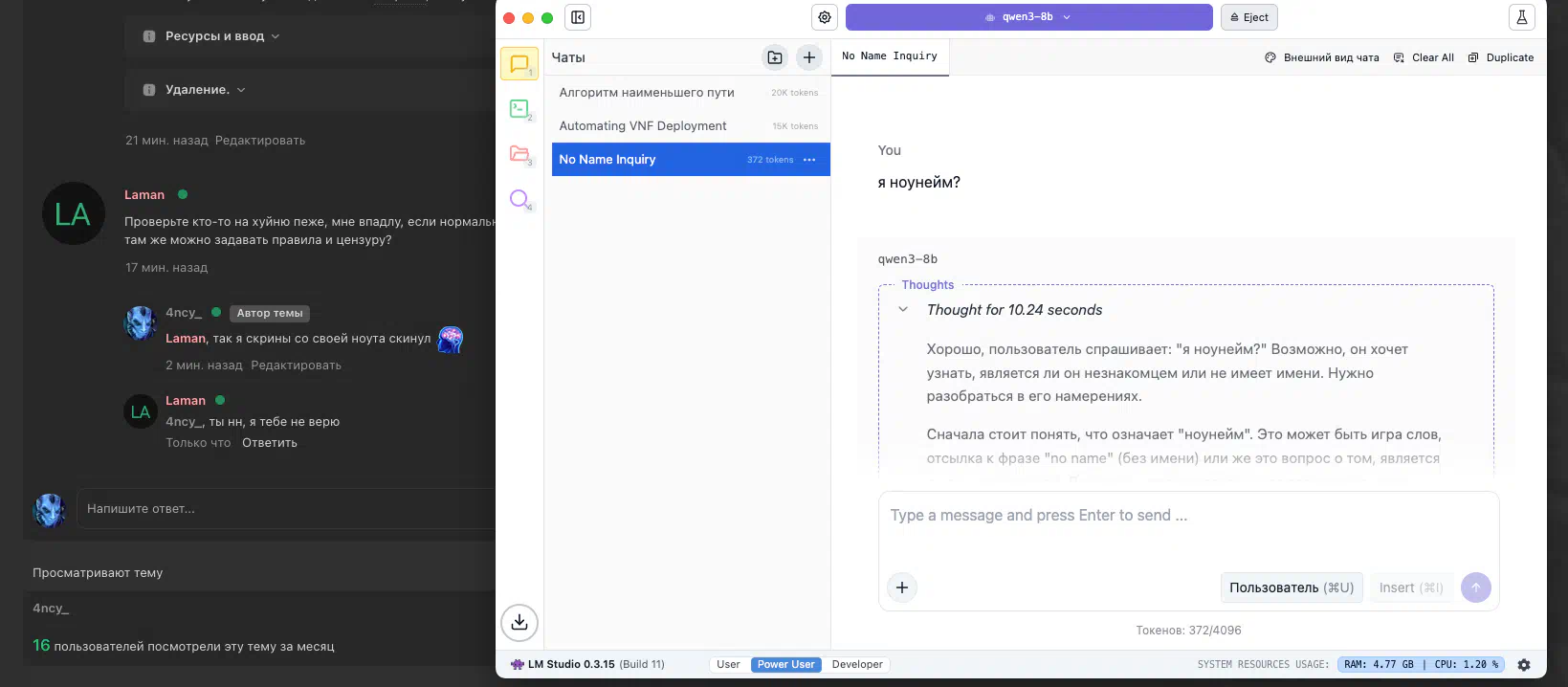This screenshot has height=687, width=1568.
Task: Open options menu for No Name Inquiry chat
Action: click(x=809, y=160)
